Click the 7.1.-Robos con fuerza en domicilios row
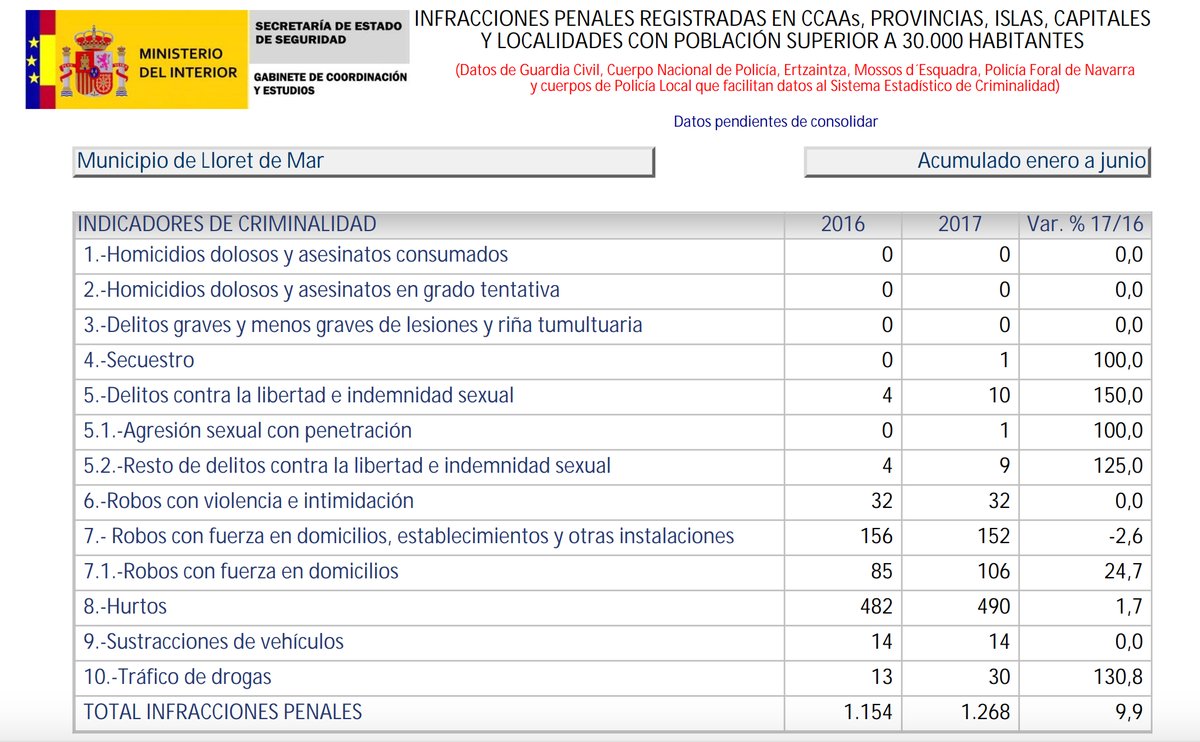1200x742 pixels. 612,572
